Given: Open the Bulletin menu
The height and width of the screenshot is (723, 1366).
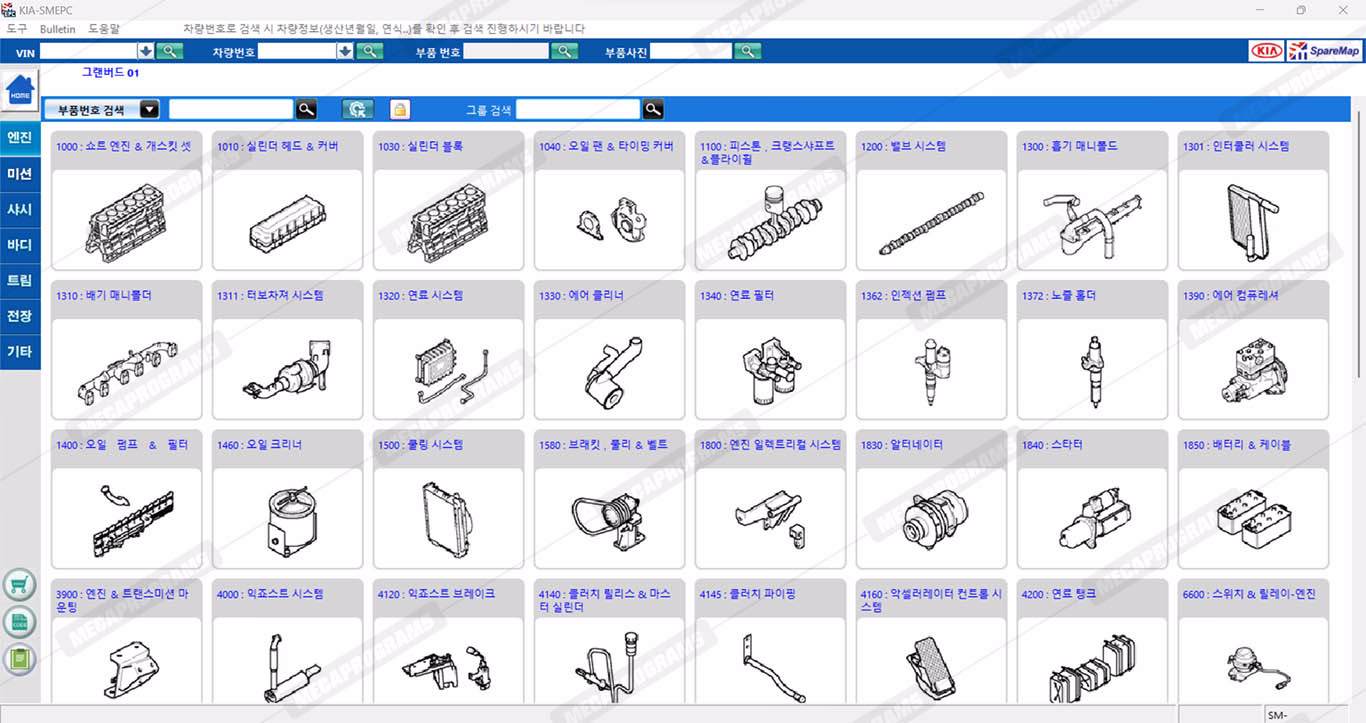Looking at the screenshot, I should coord(57,29).
